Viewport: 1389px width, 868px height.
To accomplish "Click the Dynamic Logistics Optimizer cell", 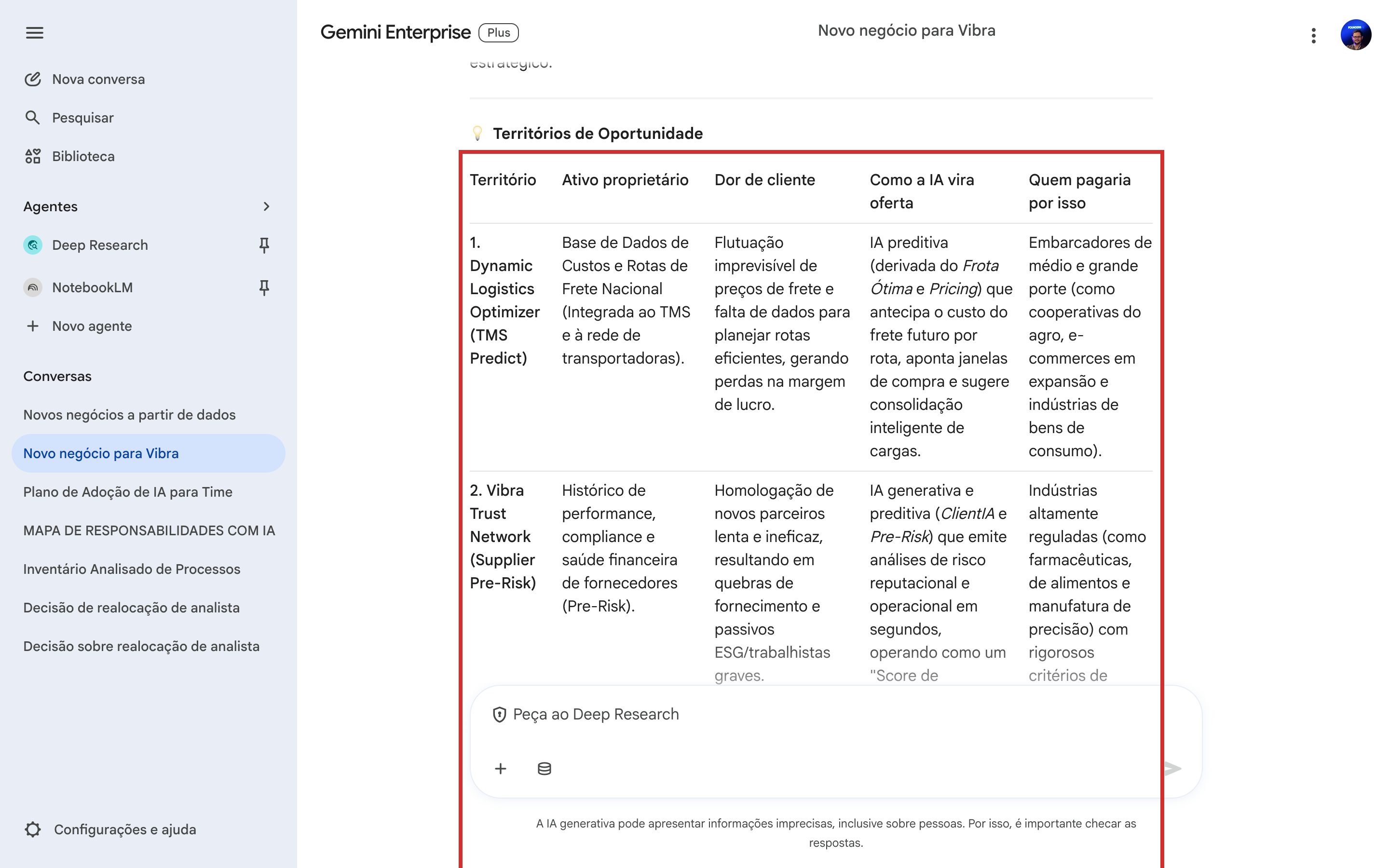I will tap(504, 300).
